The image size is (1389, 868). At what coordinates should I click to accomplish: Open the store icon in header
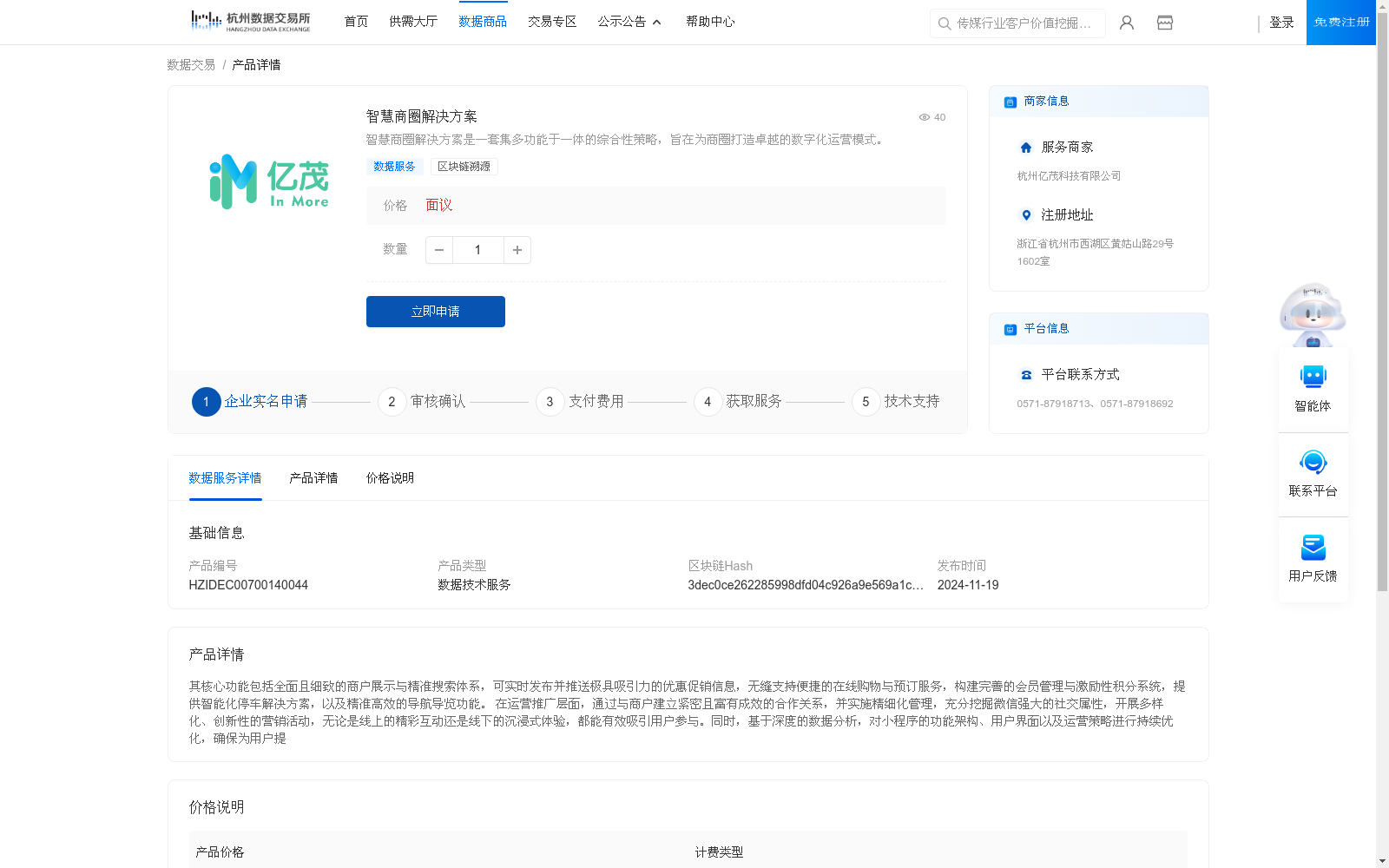pos(1165,23)
